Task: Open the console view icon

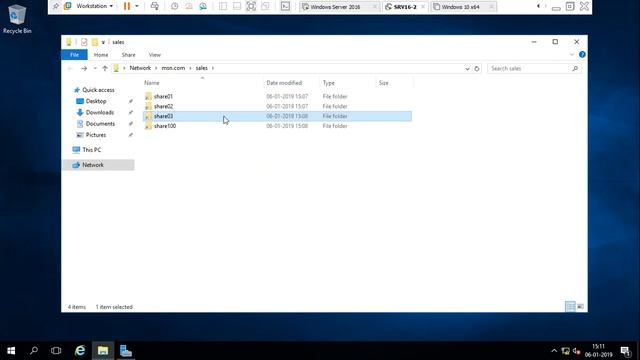Action: pyautogui.click(x=285, y=6)
